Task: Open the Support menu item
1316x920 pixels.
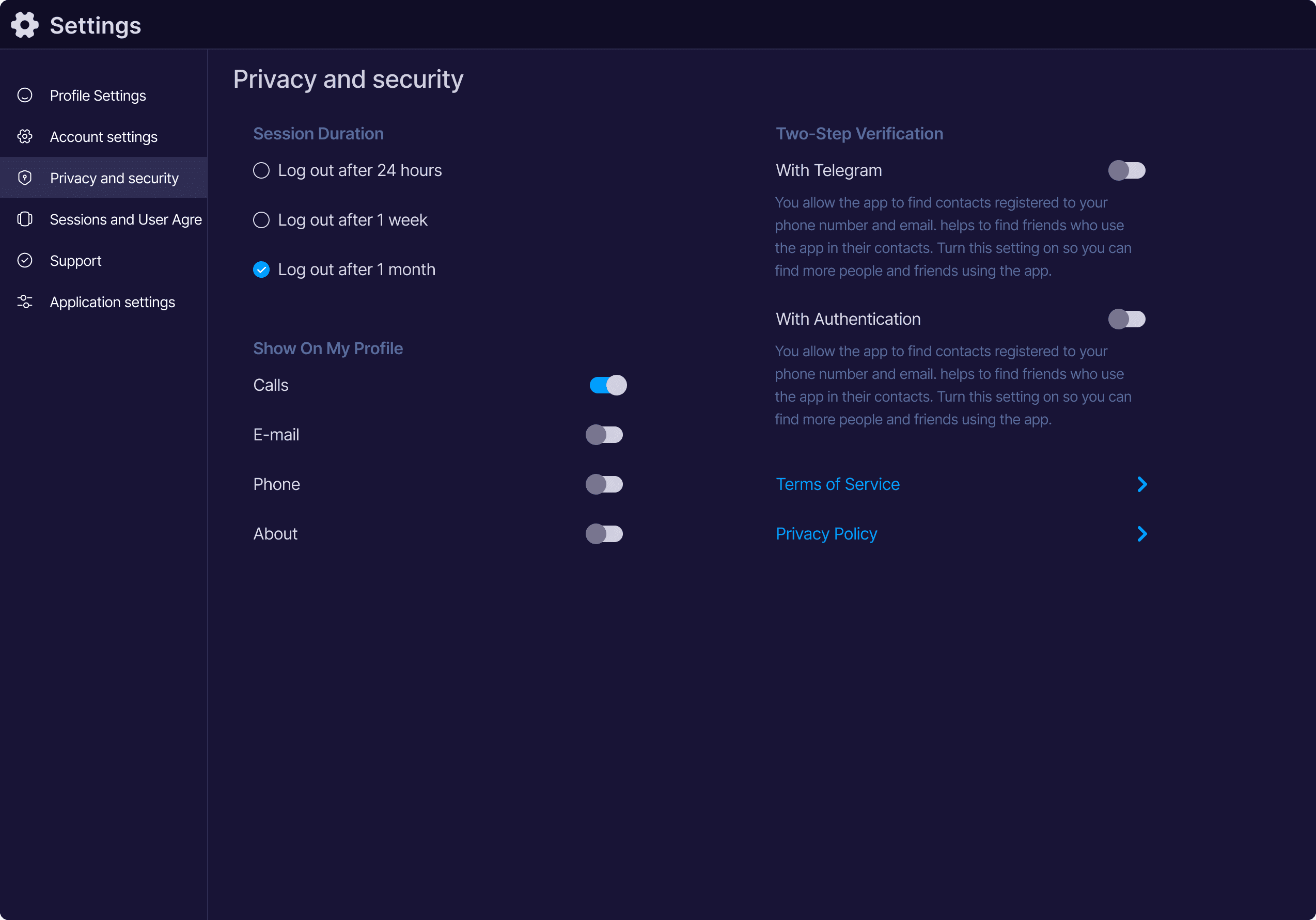Action: [75, 261]
